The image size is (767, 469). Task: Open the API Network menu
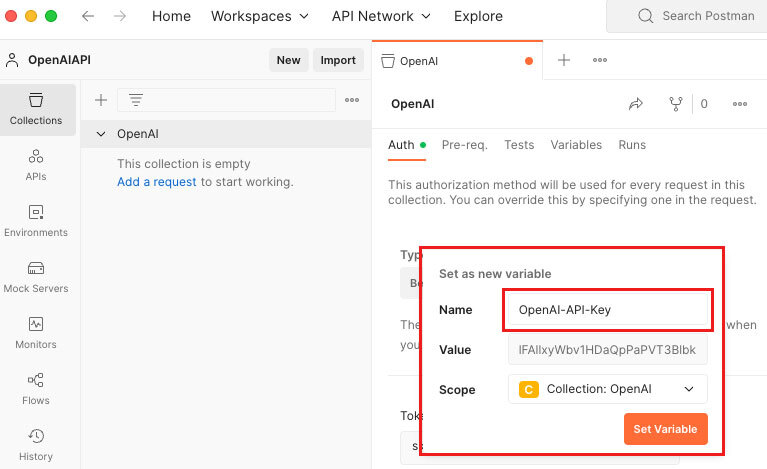click(381, 16)
